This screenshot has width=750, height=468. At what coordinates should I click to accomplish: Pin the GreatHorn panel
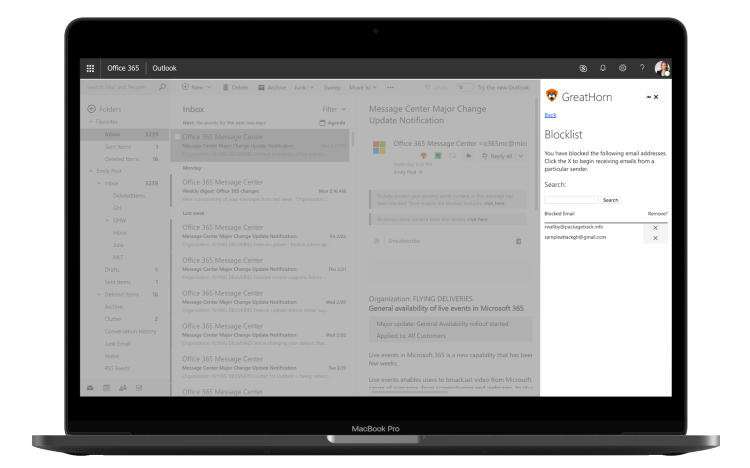649,97
